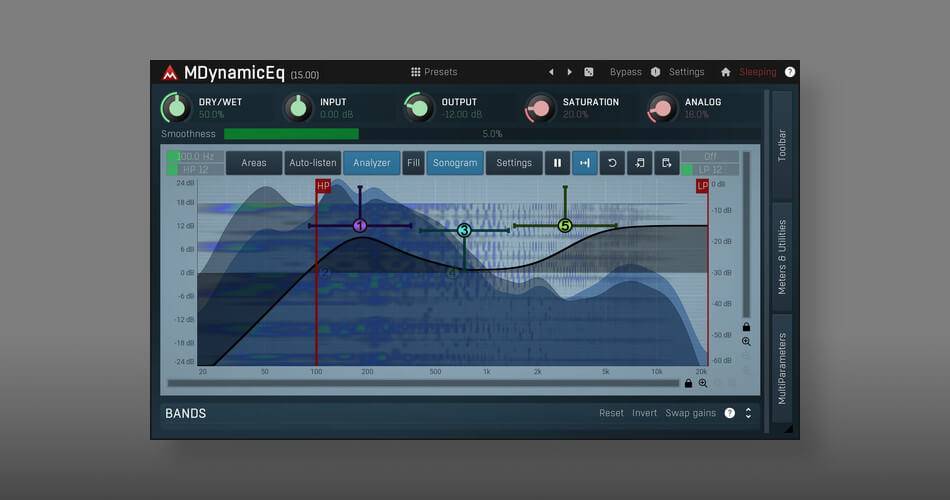Viewport: 950px width, 500px height.
Task: Click the export analysis file icon
Action: [x=666, y=163]
